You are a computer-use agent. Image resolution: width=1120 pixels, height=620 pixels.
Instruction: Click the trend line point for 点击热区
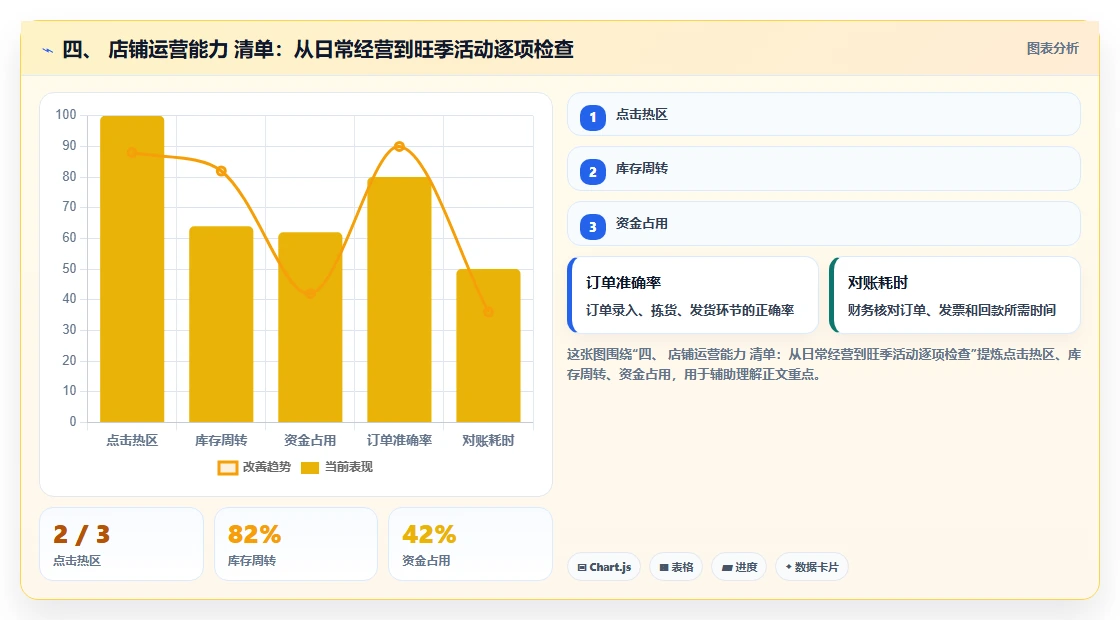pos(132,152)
